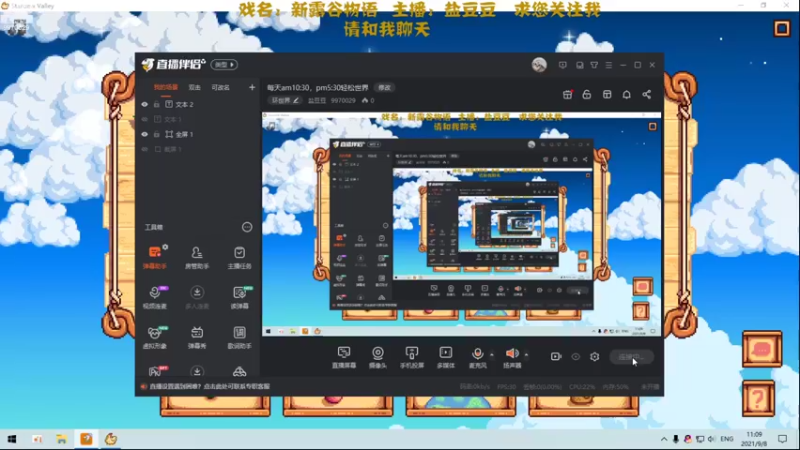Image resolution: width=800 pixels, height=450 pixels.
Task: Expand the microphone options arrow
Action: (492, 355)
